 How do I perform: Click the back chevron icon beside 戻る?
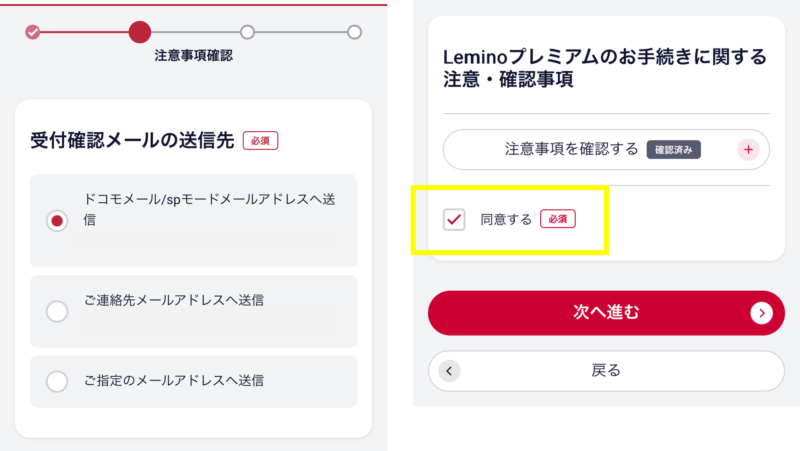tap(449, 371)
